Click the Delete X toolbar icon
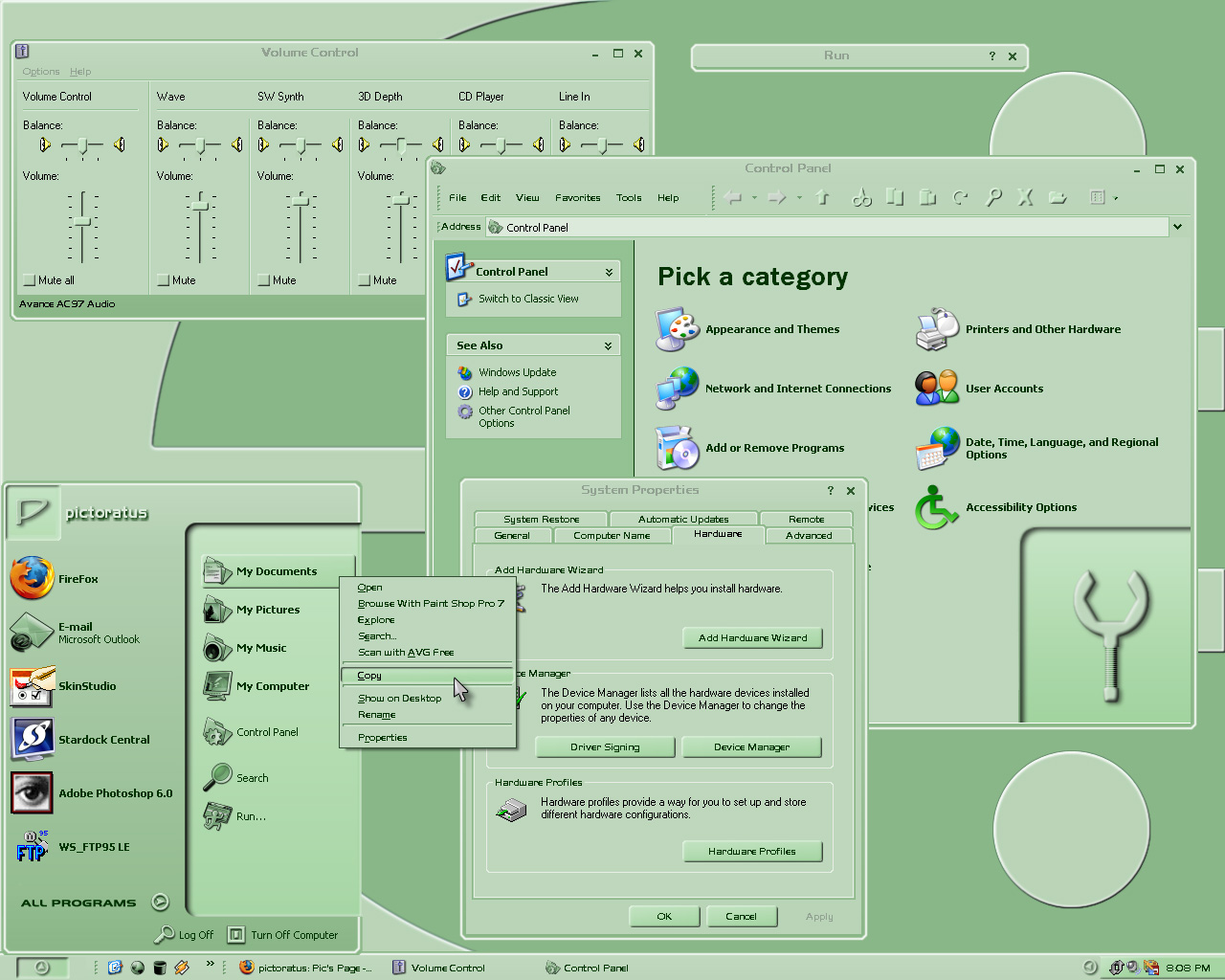The width and height of the screenshot is (1225, 980). click(1025, 197)
